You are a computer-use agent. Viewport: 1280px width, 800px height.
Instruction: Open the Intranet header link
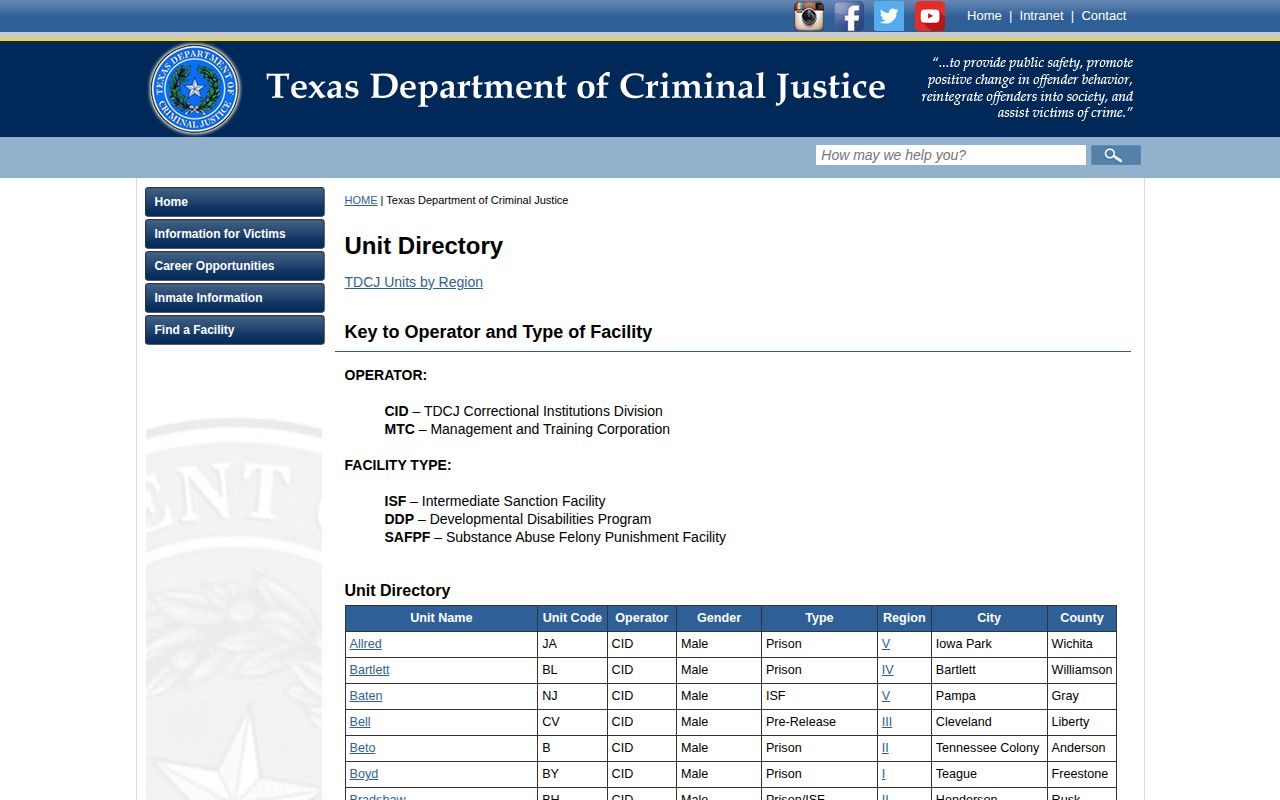coord(1041,16)
